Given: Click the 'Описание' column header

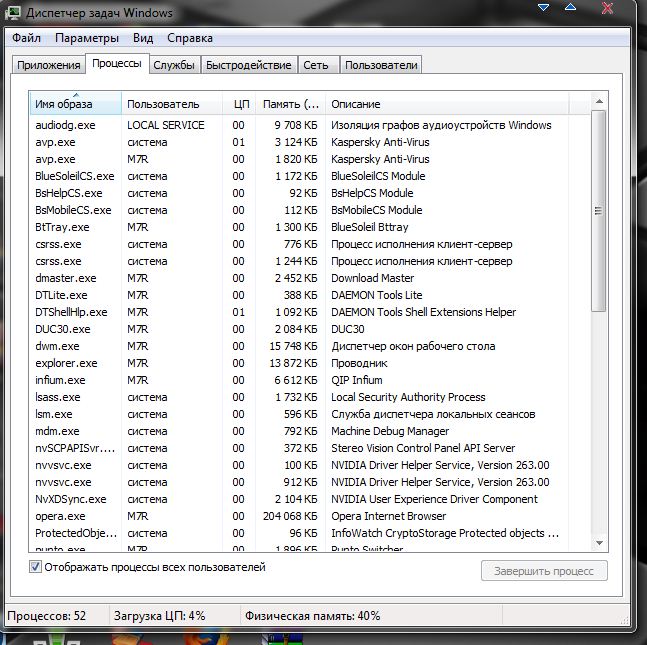Looking at the screenshot, I should point(355,104).
